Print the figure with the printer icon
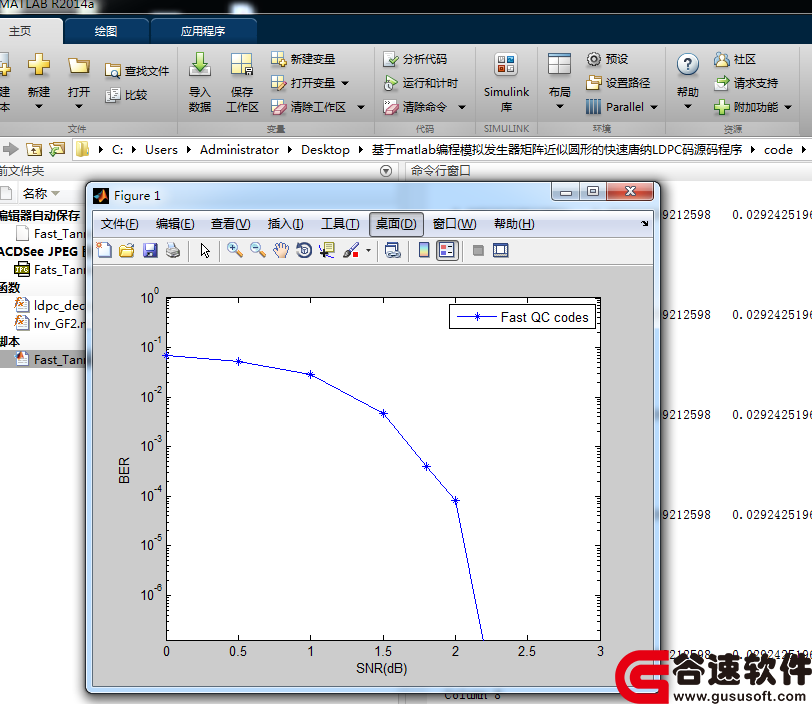This screenshot has width=812, height=704. click(173, 251)
